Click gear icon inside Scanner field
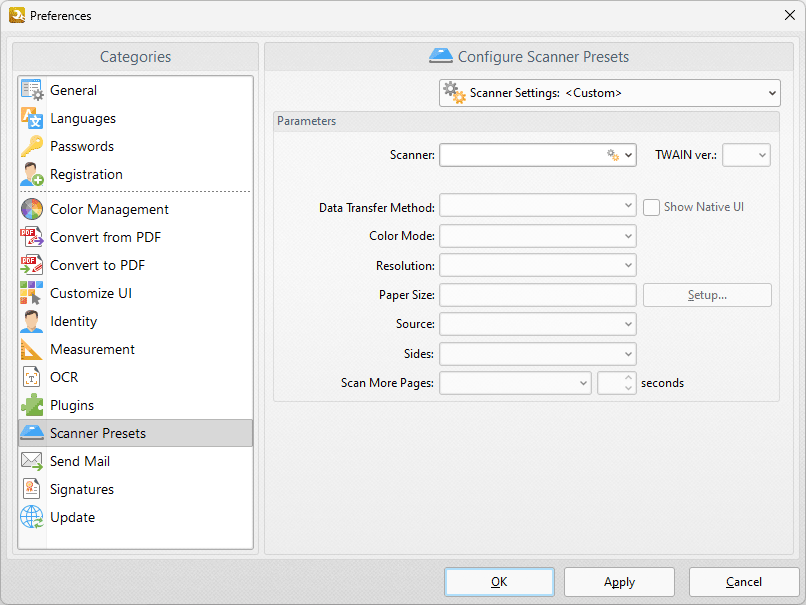Image resolution: width=806 pixels, height=605 pixels. pyautogui.click(x=613, y=155)
